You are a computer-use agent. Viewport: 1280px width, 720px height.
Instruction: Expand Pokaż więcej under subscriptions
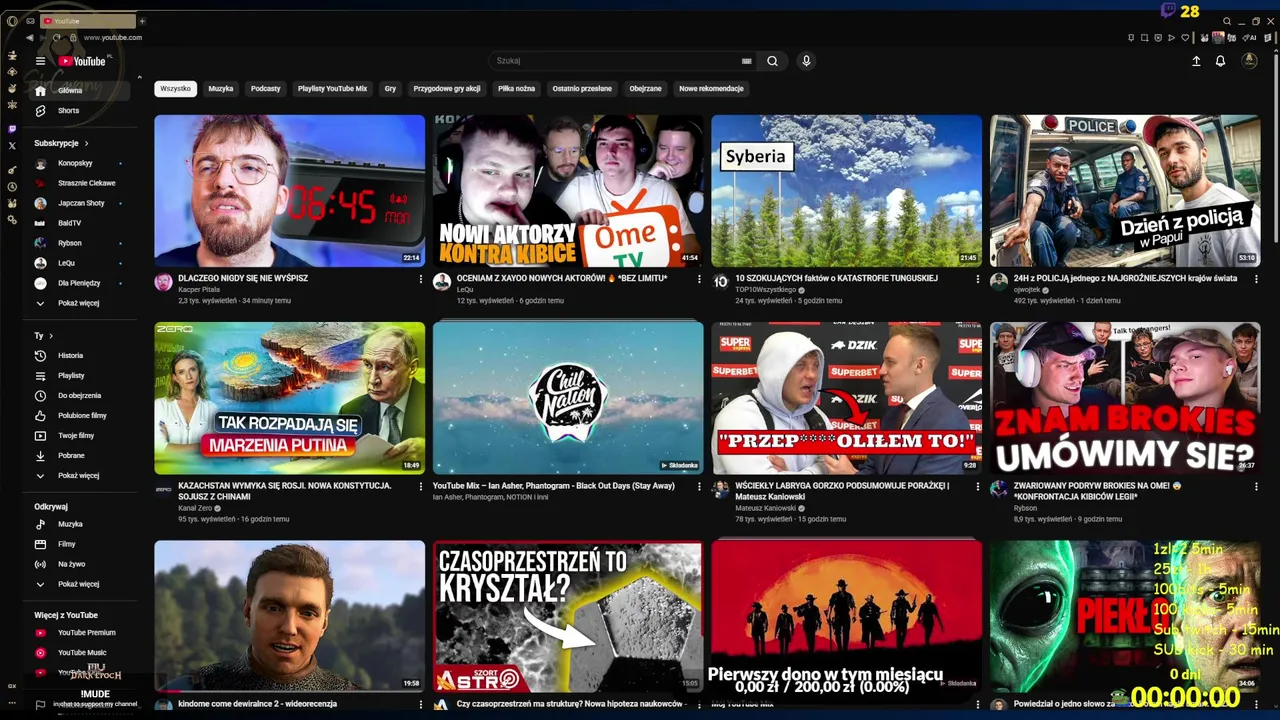point(78,303)
